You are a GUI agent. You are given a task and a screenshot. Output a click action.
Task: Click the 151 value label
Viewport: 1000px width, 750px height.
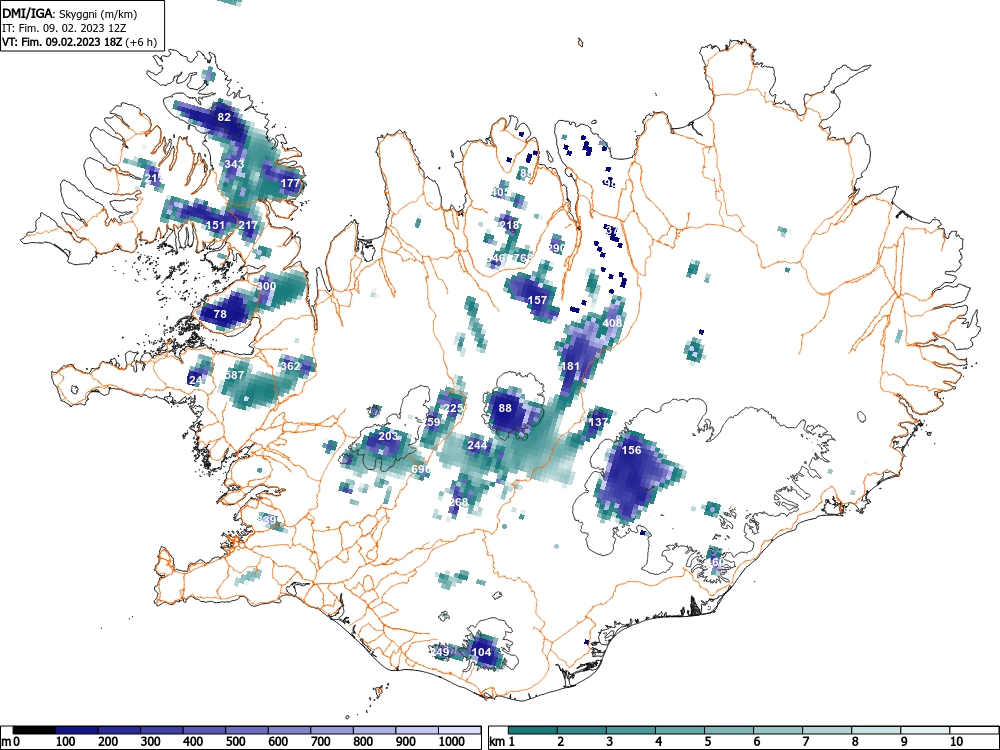[216, 225]
